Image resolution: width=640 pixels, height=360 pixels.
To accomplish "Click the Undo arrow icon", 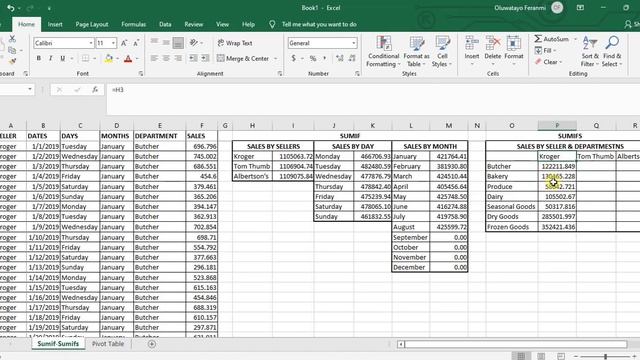I will pos(11,8).
